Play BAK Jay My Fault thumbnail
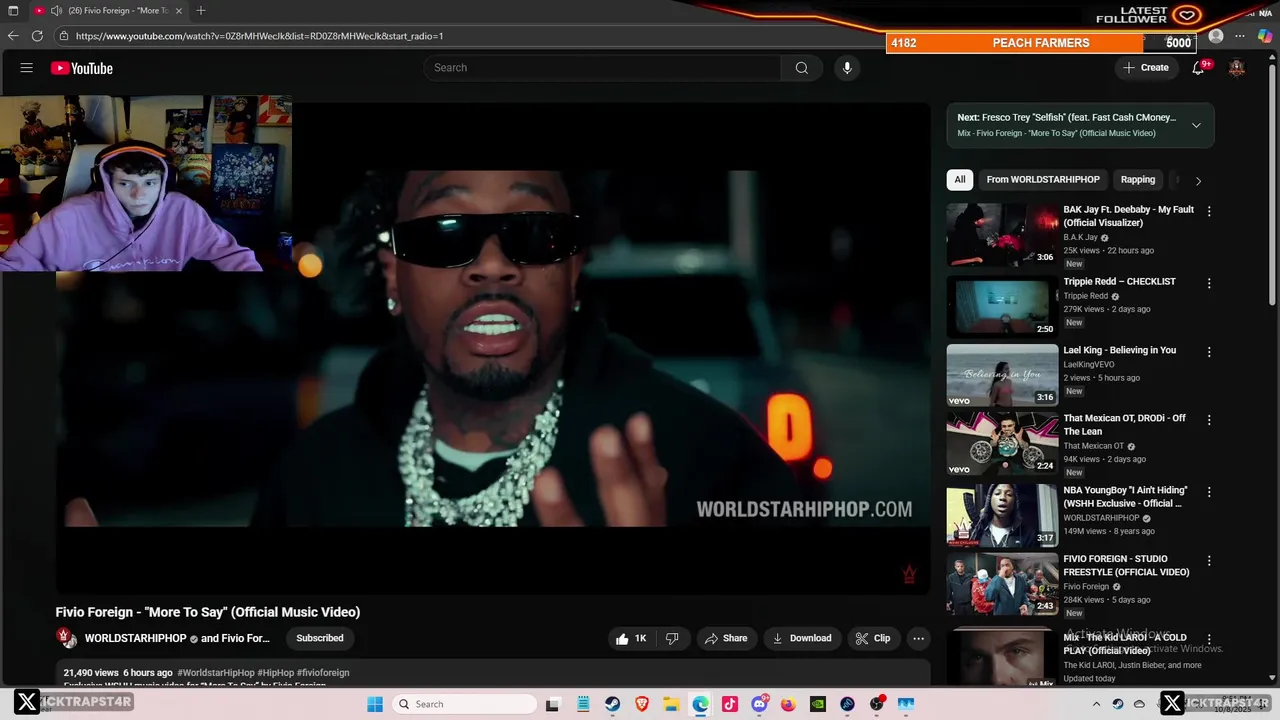 pyautogui.click(x=1002, y=235)
